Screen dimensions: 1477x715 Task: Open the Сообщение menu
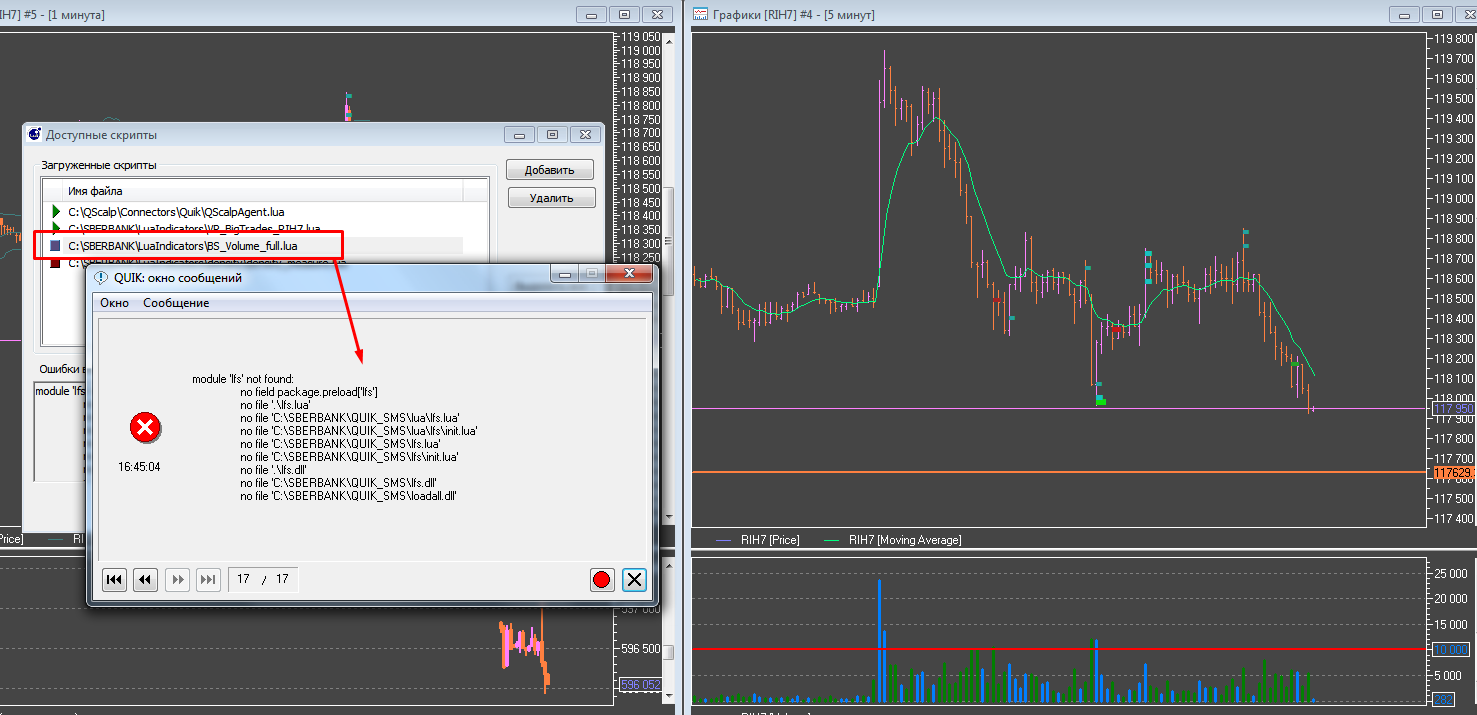click(176, 303)
